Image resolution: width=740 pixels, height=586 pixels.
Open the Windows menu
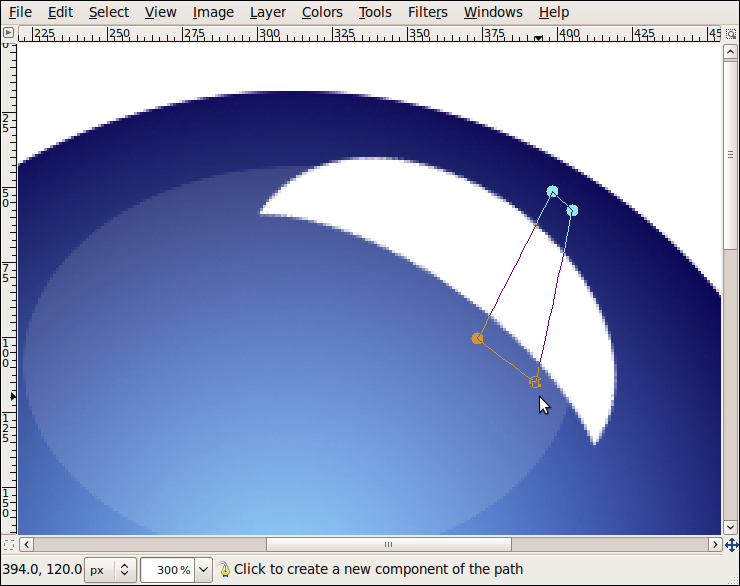coord(493,12)
